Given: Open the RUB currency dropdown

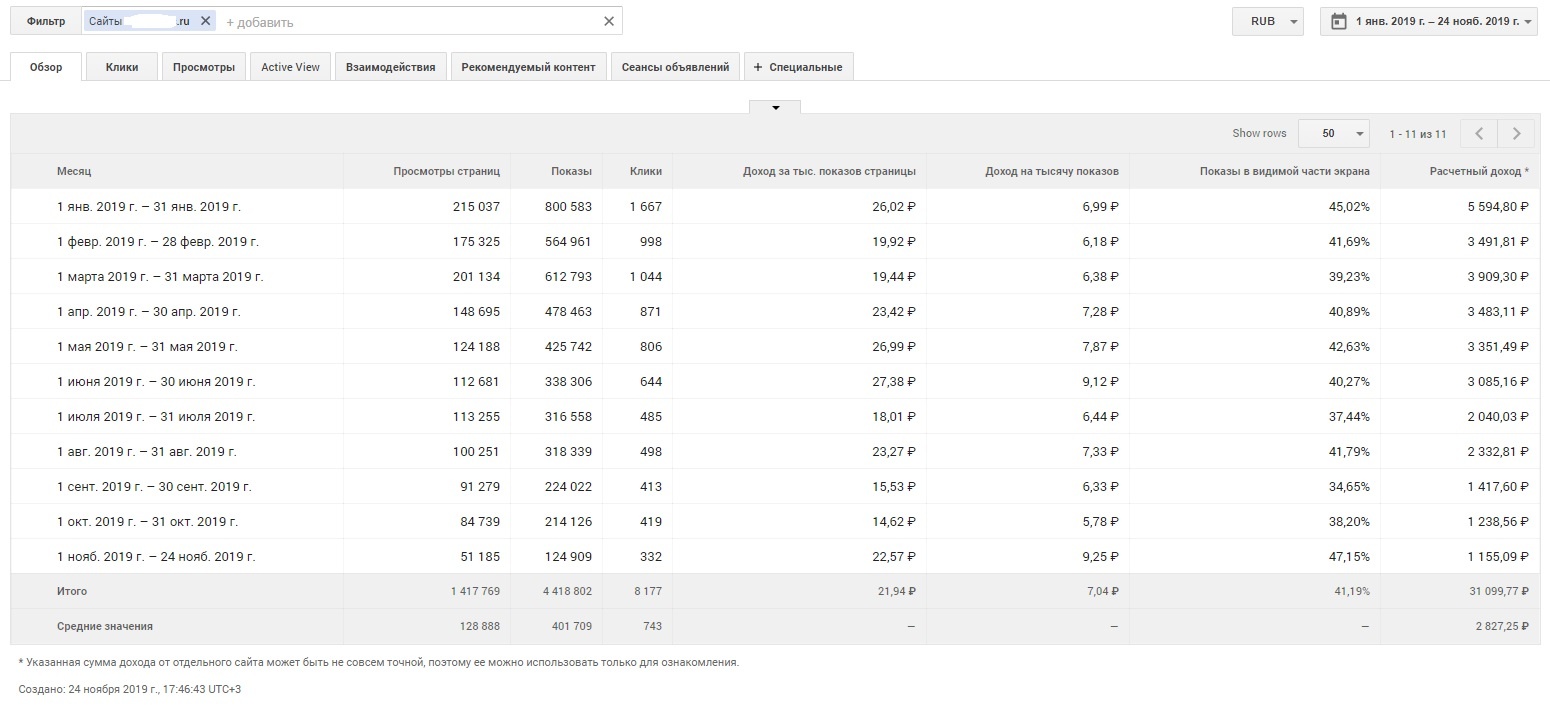Looking at the screenshot, I should click(1267, 21).
